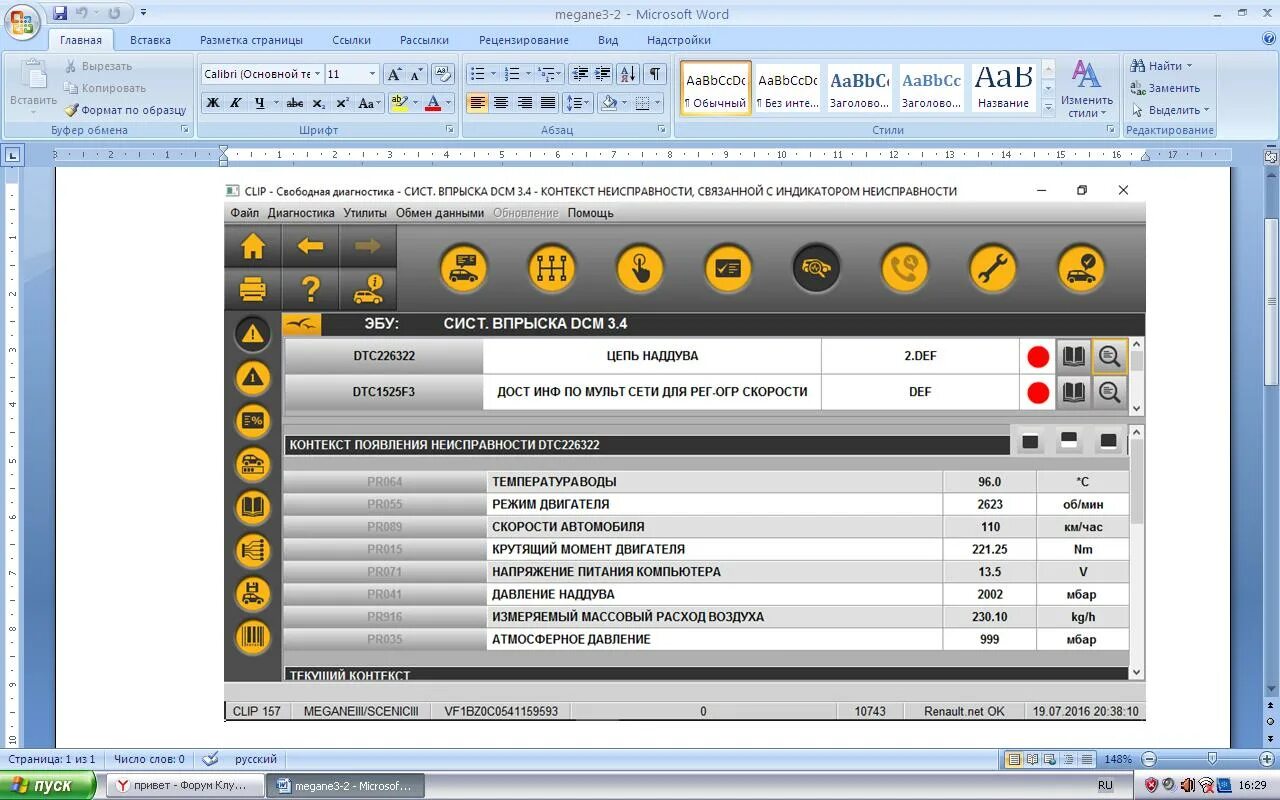The height and width of the screenshot is (800, 1280).
Task: Toggle italic formatting (К)
Action: pos(236,103)
